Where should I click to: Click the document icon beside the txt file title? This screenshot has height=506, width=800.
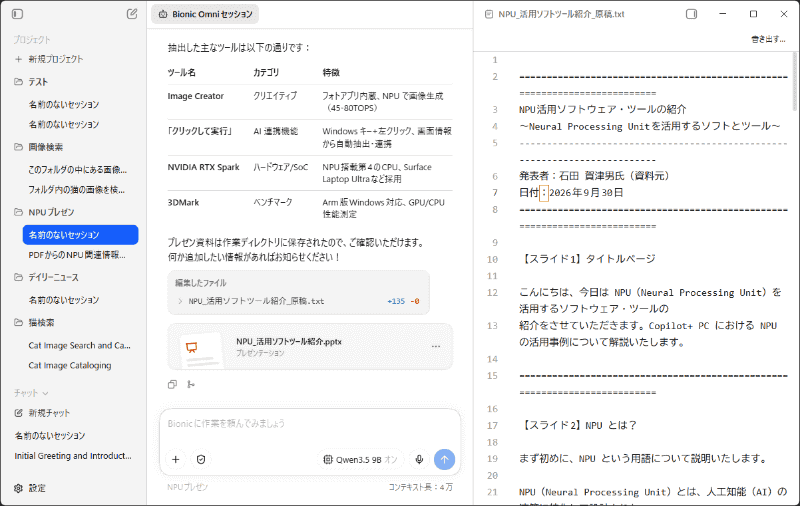pos(489,14)
